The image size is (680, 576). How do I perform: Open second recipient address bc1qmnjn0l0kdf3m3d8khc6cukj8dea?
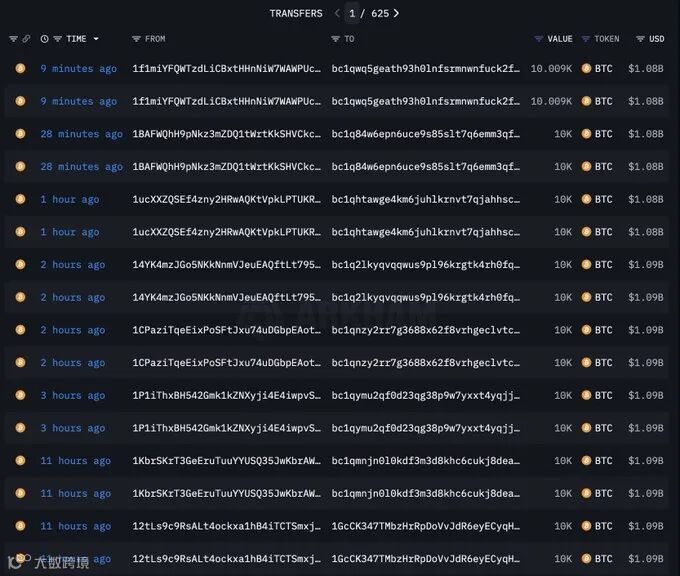425,494
